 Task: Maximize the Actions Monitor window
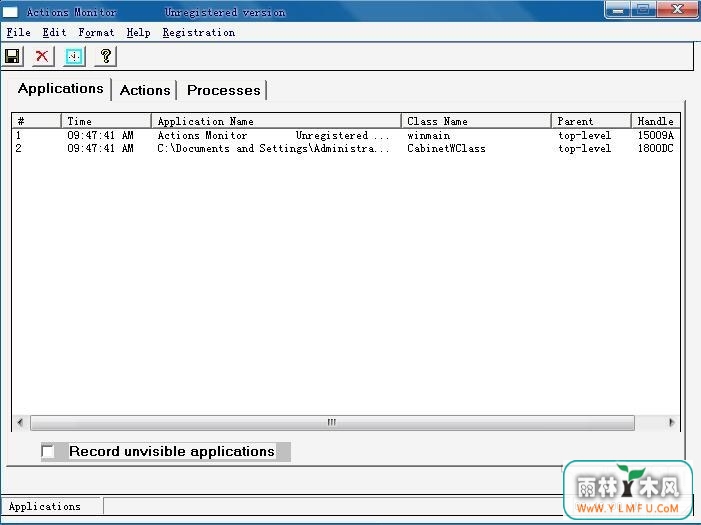click(644, 10)
